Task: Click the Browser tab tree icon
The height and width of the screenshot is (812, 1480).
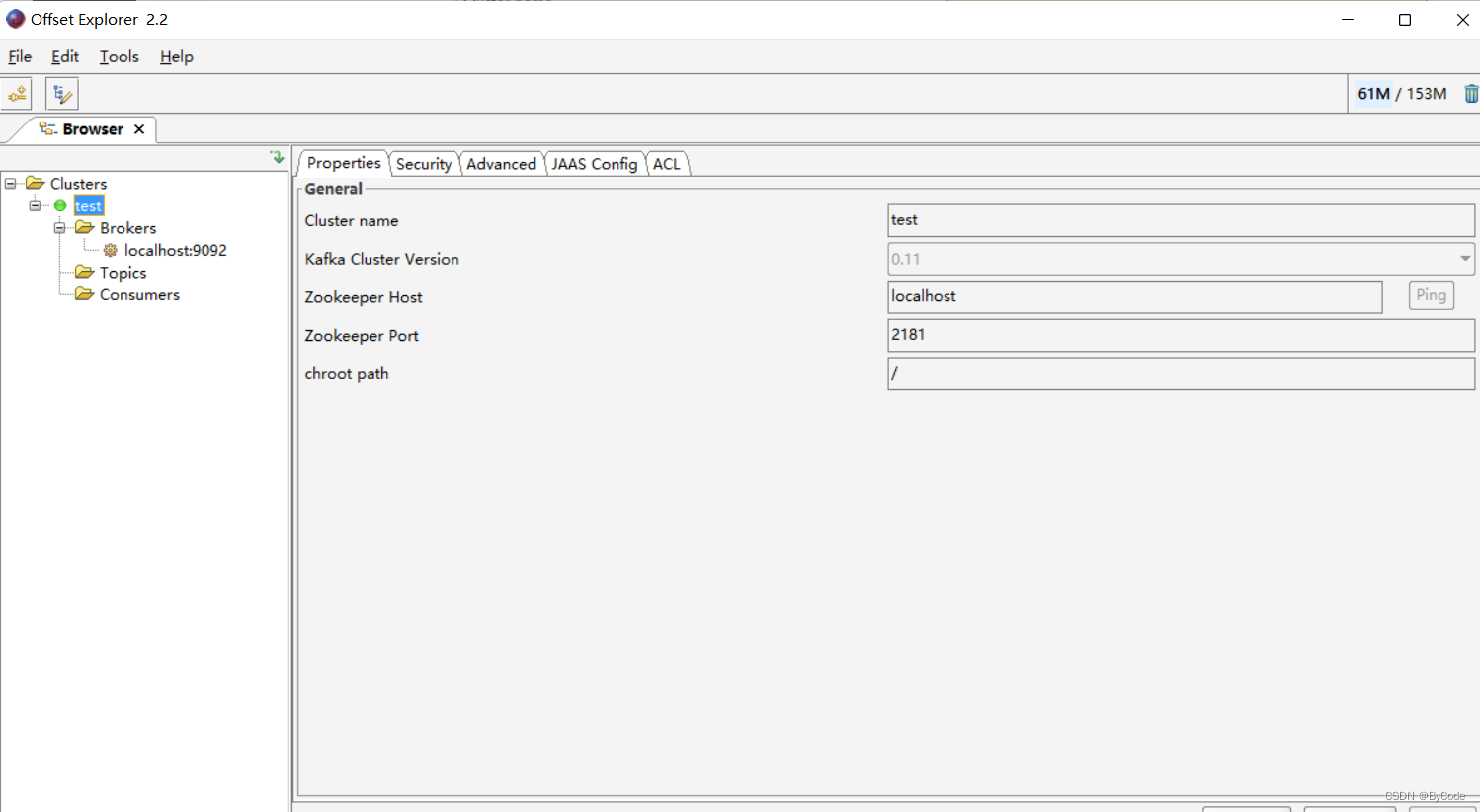Action: pos(48,128)
